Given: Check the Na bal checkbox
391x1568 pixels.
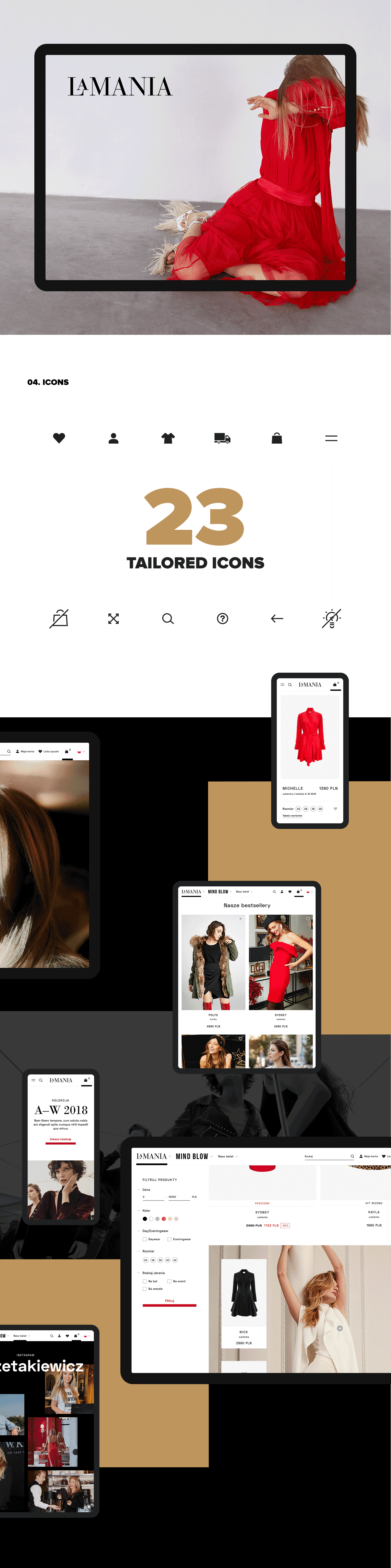Looking at the screenshot, I should tap(144, 1281).
